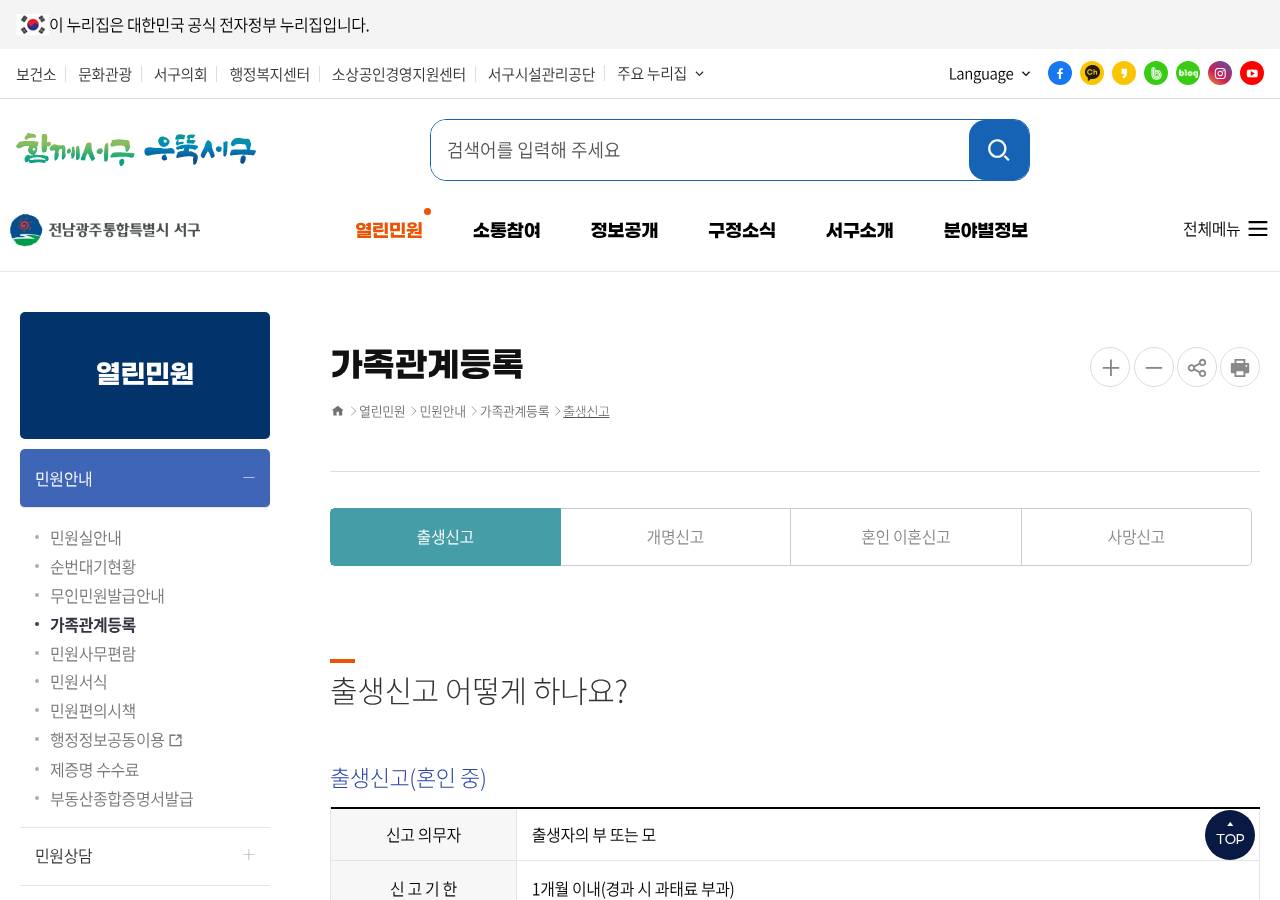Screen dimensions: 1280x900
Task: Open 민원편의시책 in the sidebar
Action: (93, 710)
